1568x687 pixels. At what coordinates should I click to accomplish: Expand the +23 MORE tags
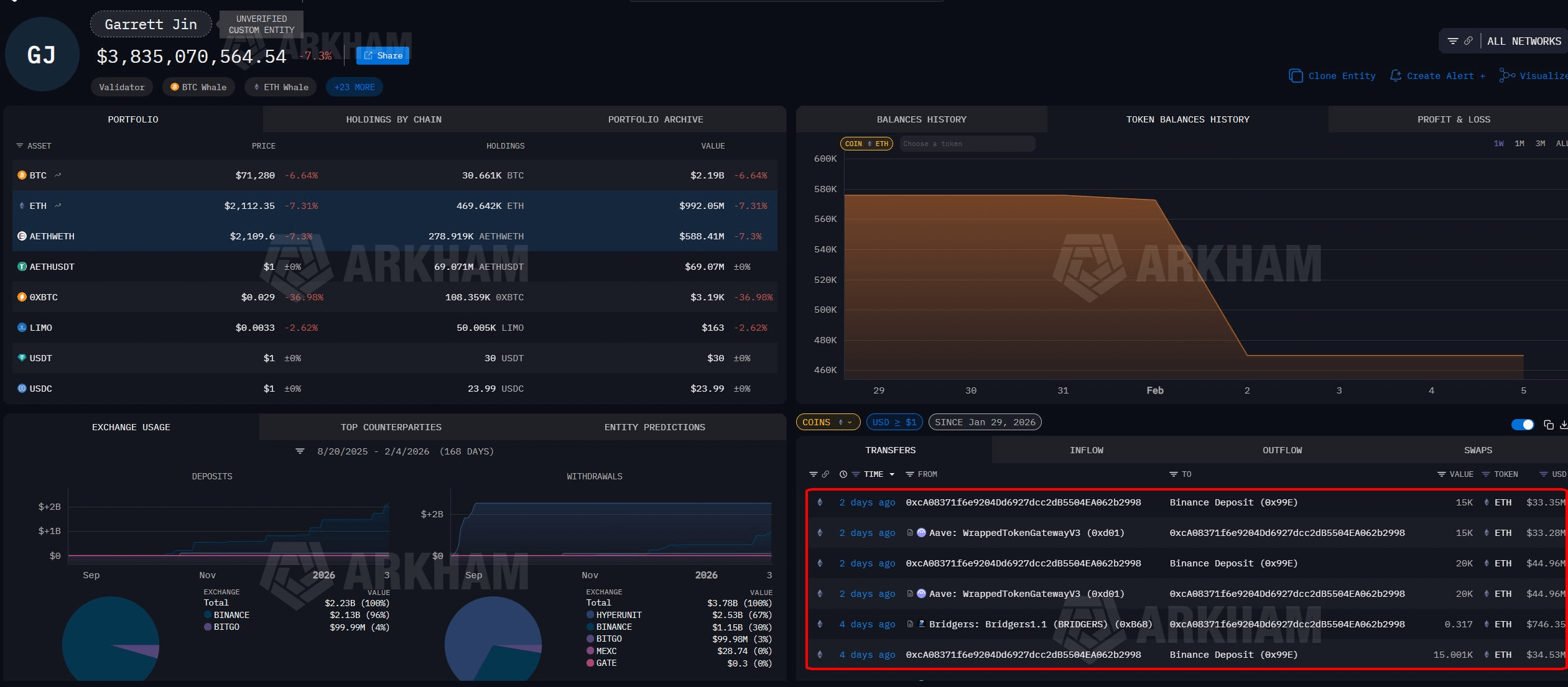355,87
